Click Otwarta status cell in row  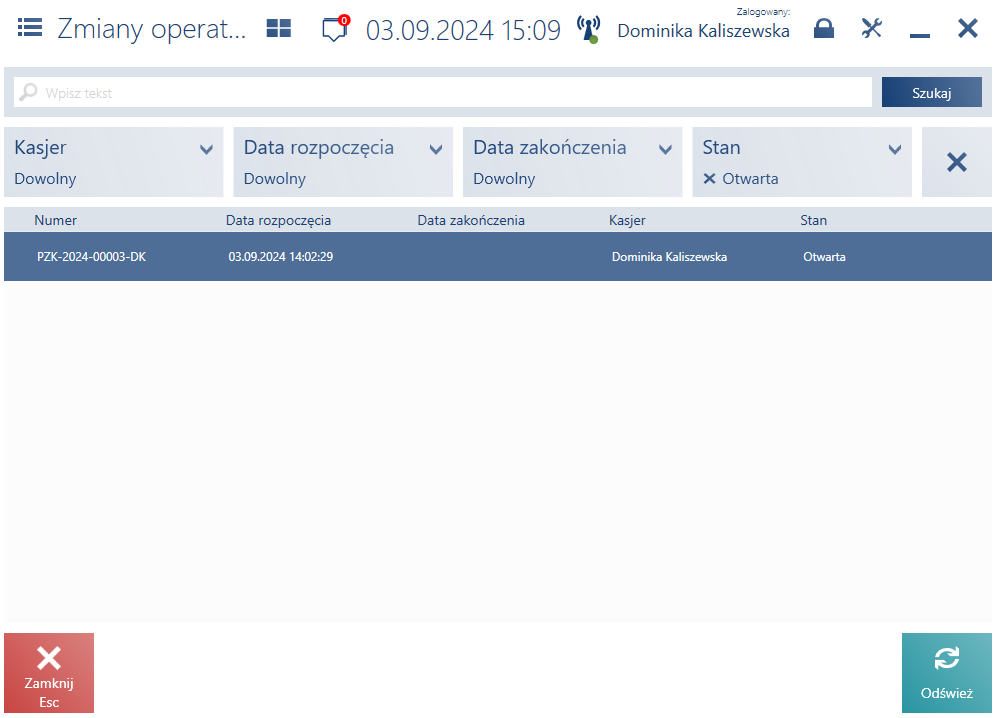824,257
